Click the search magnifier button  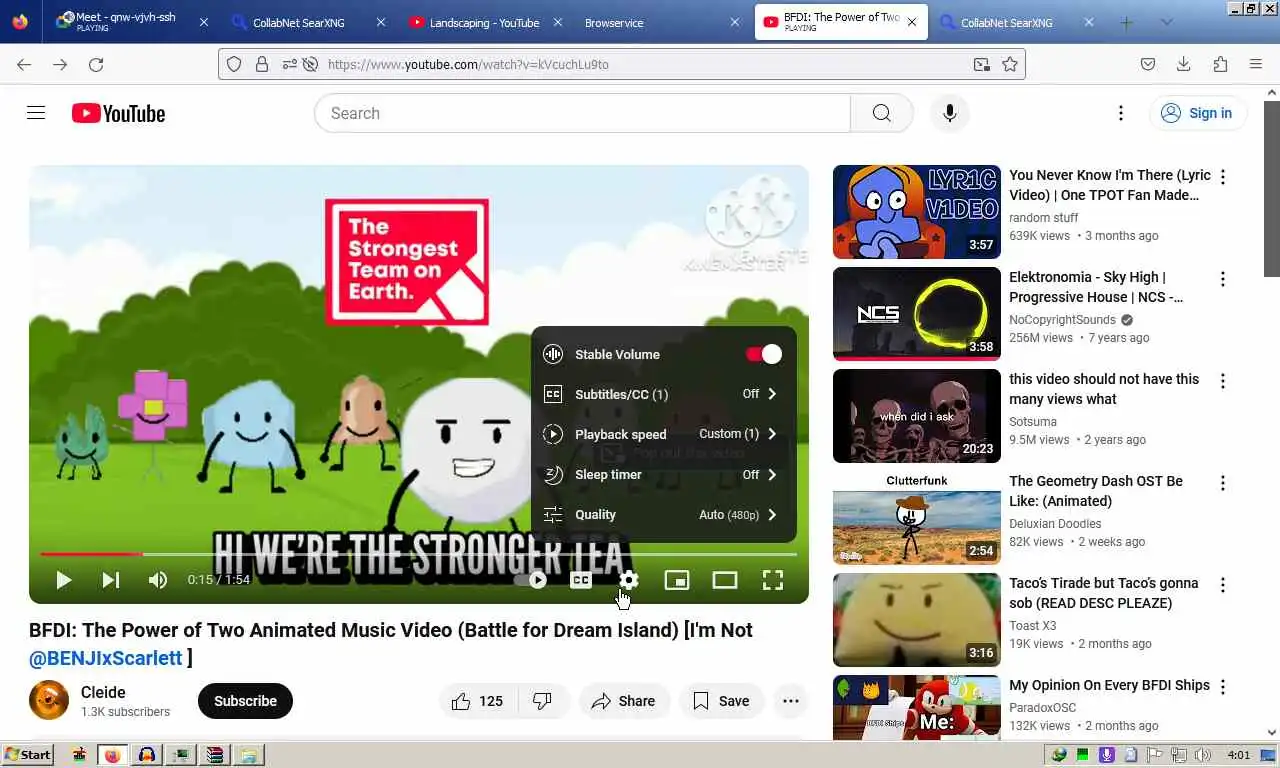[x=881, y=113]
